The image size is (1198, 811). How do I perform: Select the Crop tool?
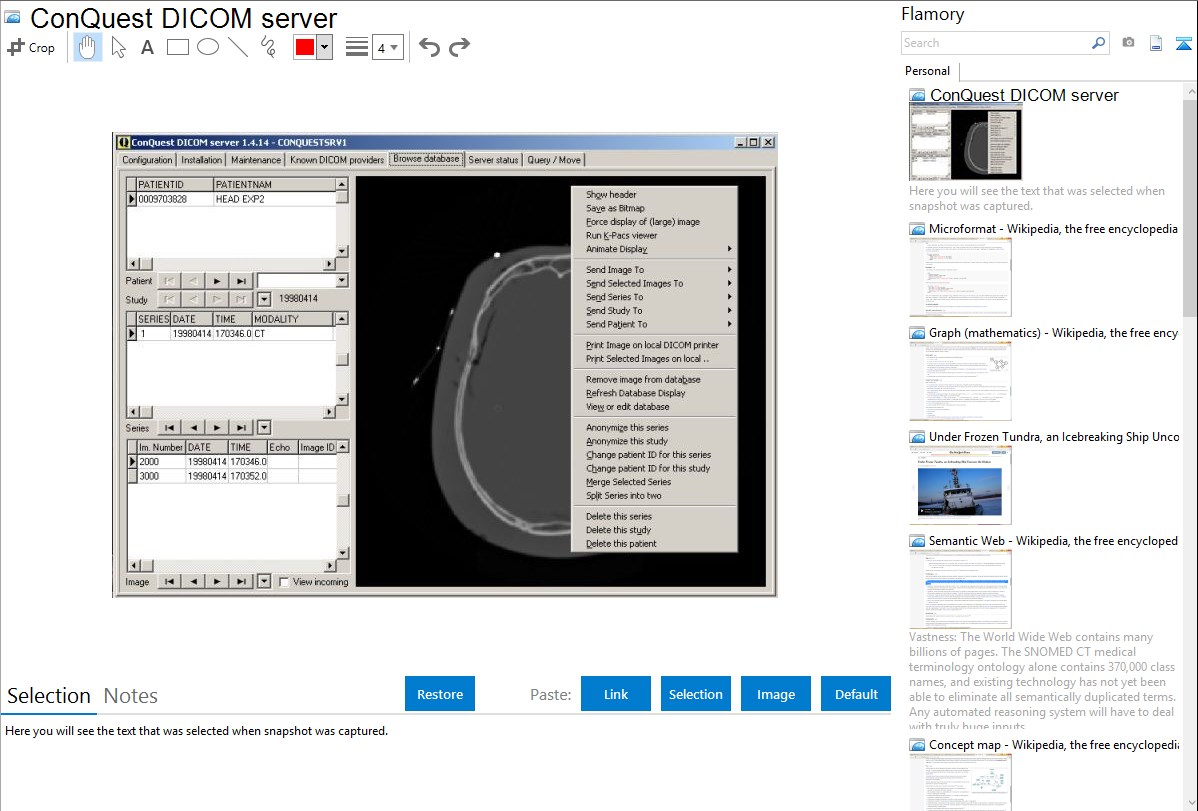tap(31, 47)
